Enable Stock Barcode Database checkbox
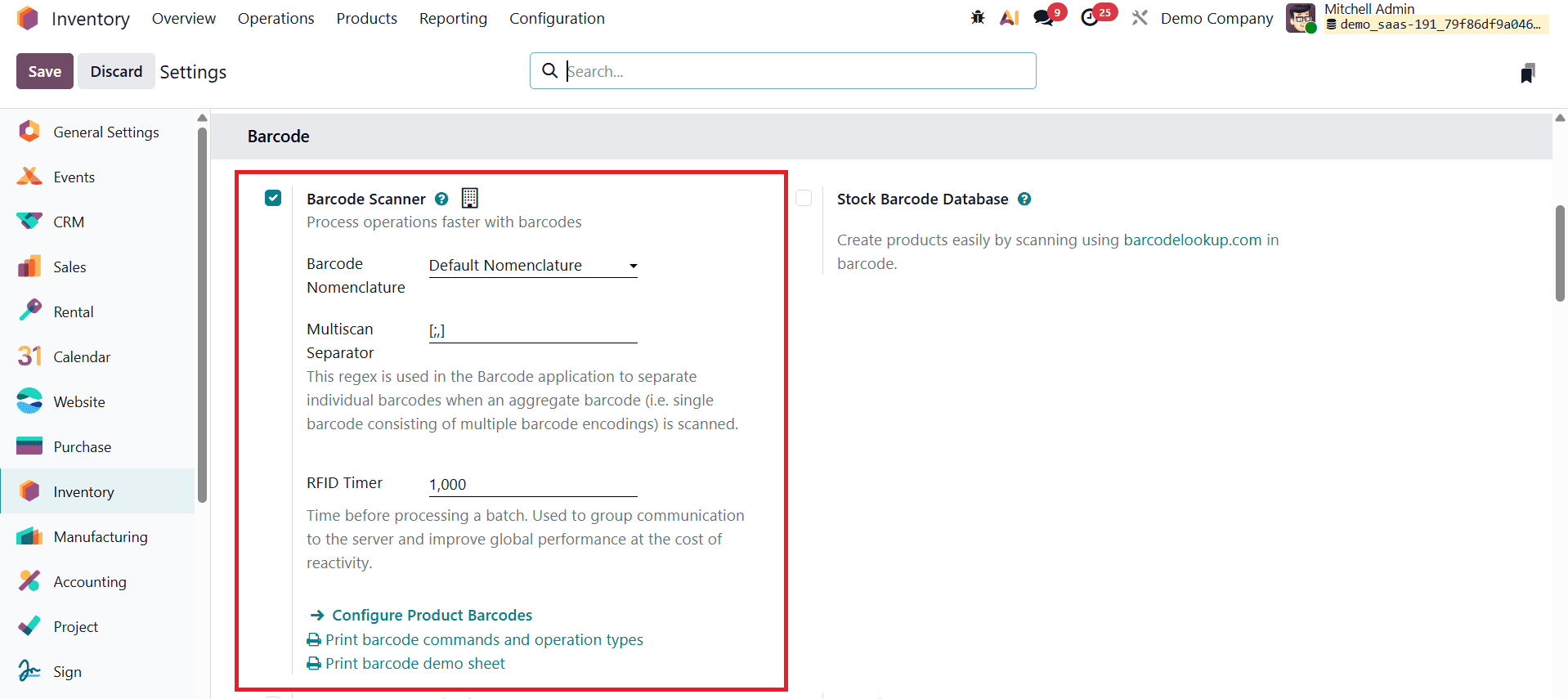 [x=804, y=198]
